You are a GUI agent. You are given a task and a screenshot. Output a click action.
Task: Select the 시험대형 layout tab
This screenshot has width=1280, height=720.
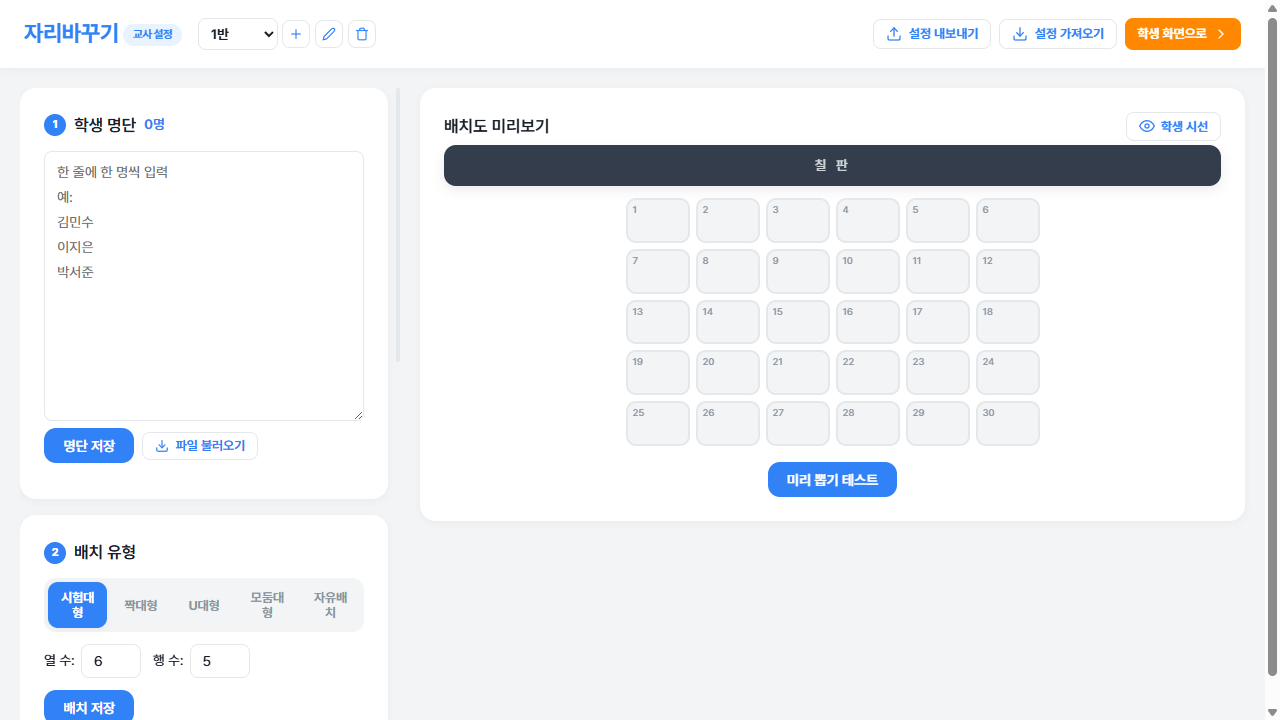(x=78, y=605)
